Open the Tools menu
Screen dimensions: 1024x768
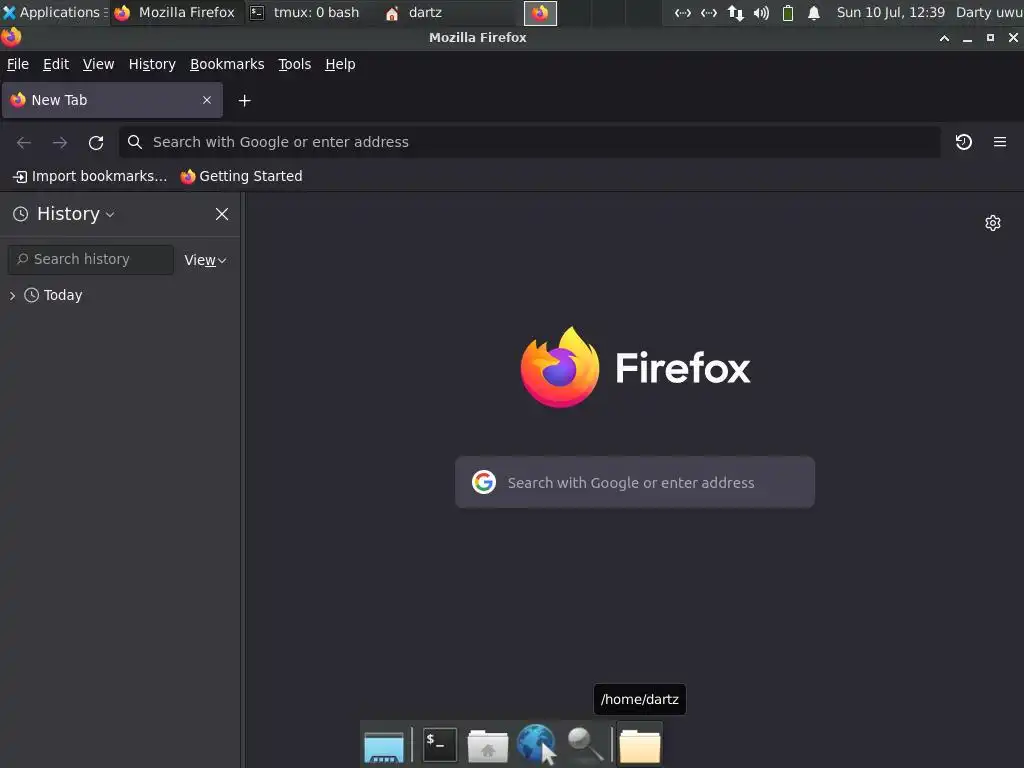pyautogui.click(x=295, y=64)
